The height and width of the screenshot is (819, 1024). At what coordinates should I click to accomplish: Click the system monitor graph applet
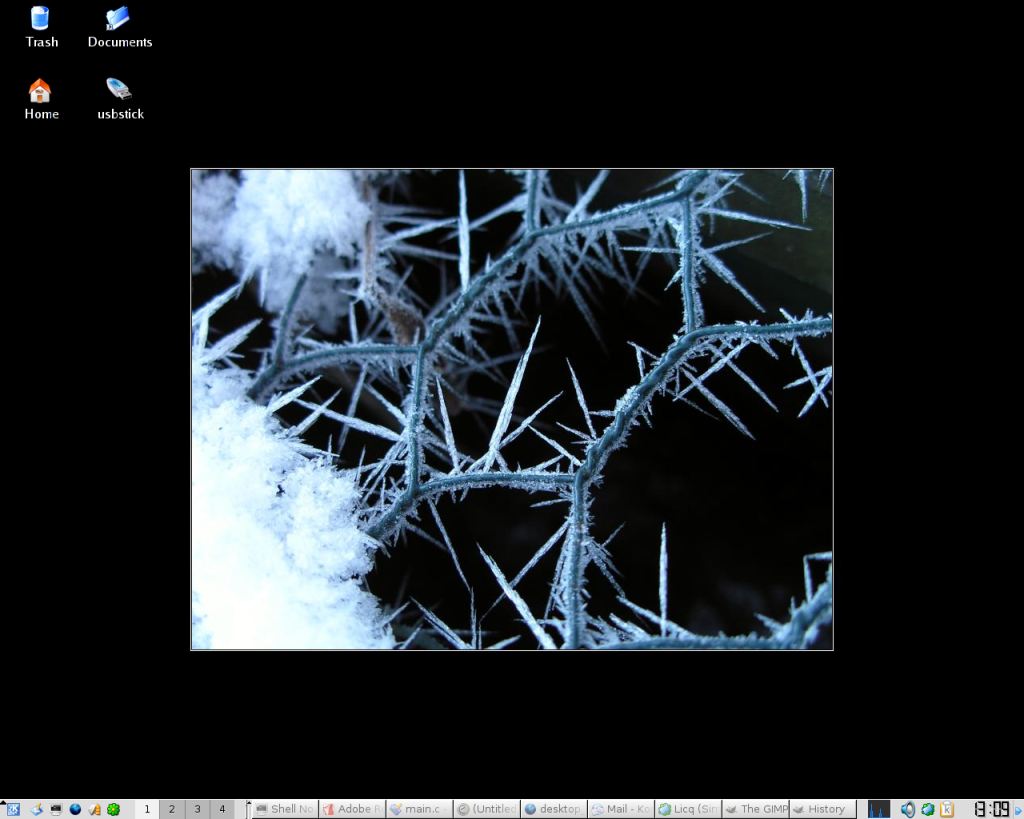point(878,809)
